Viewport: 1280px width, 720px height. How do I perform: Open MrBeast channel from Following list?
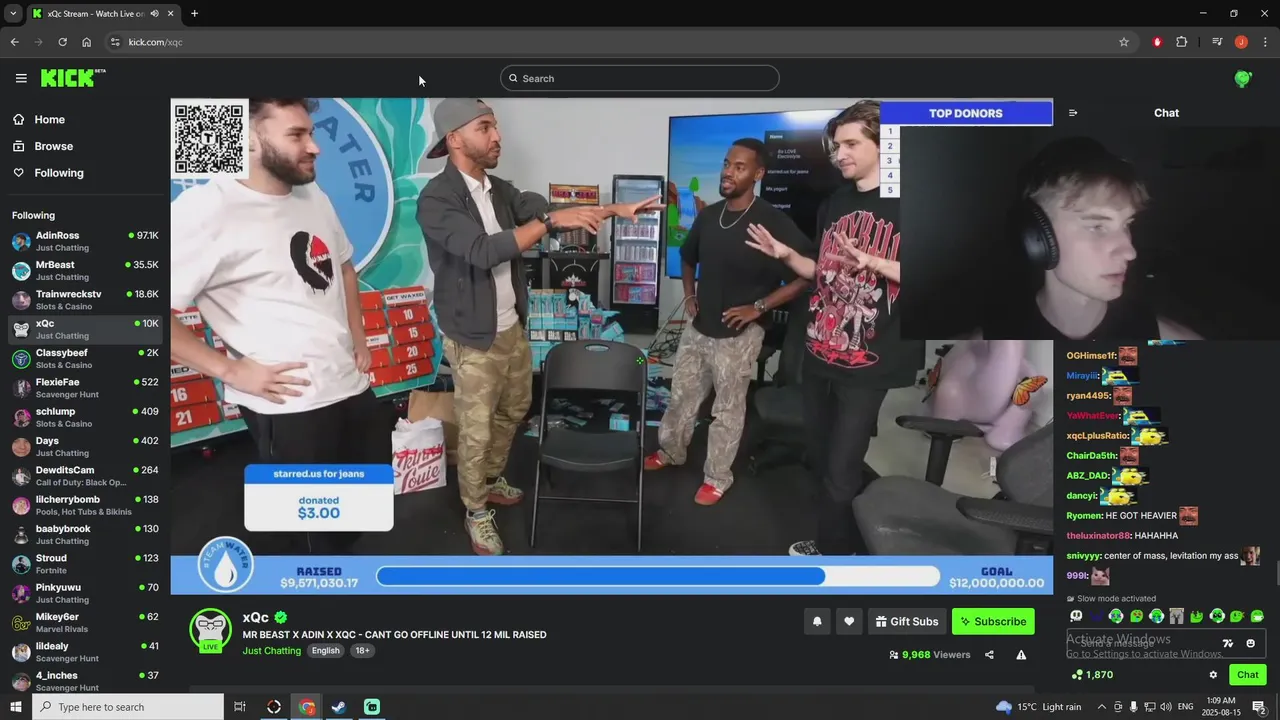click(85, 270)
